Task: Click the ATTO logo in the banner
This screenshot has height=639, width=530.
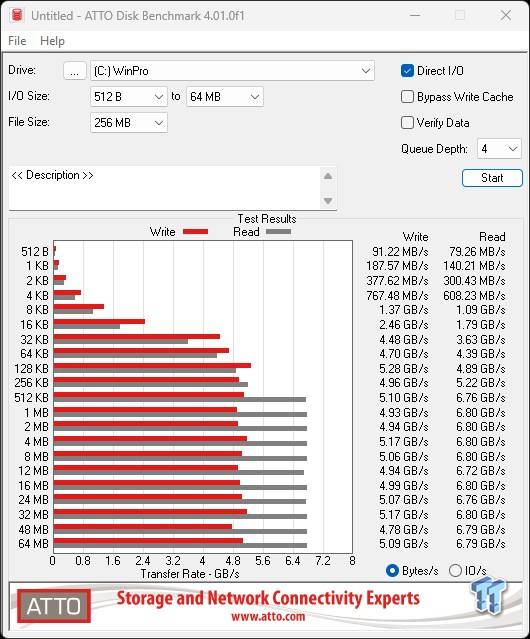Action: click(54, 606)
